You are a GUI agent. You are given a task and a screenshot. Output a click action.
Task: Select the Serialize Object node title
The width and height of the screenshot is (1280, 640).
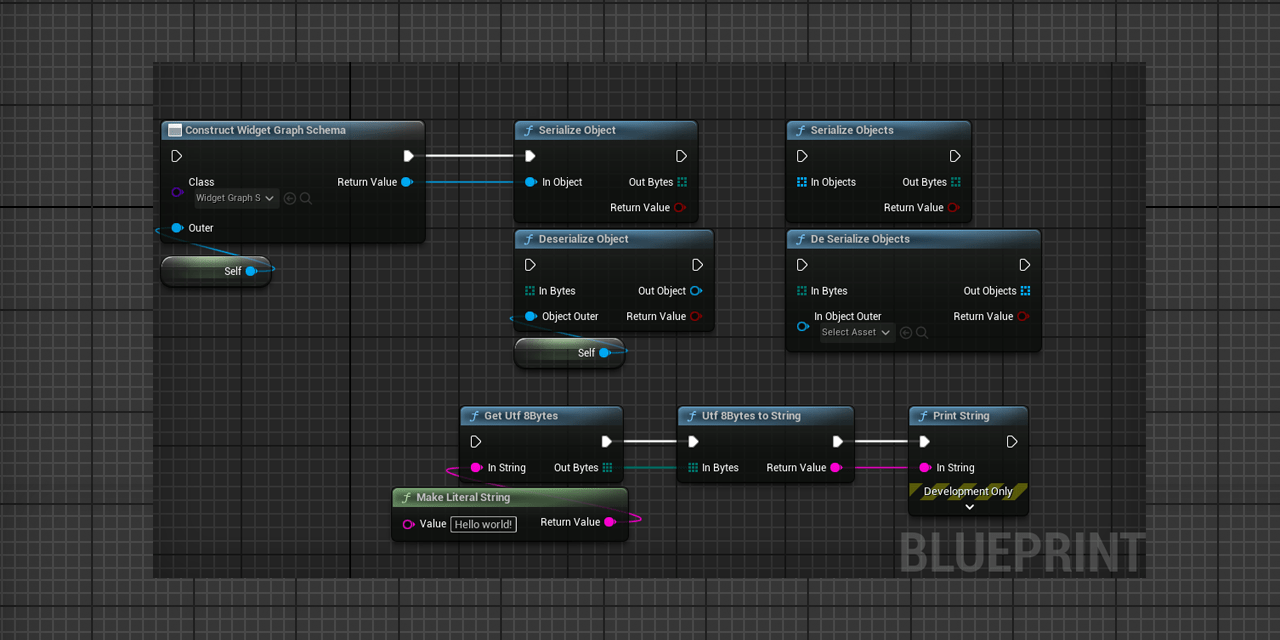click(577, 130)
